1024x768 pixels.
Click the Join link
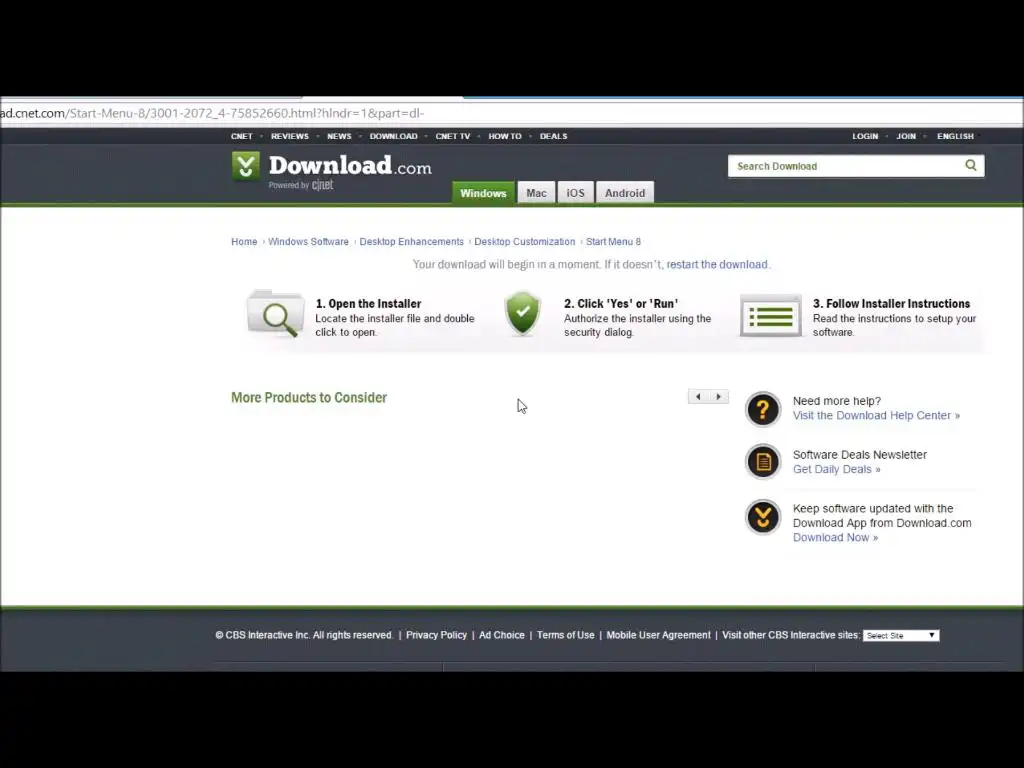point(906,136)
